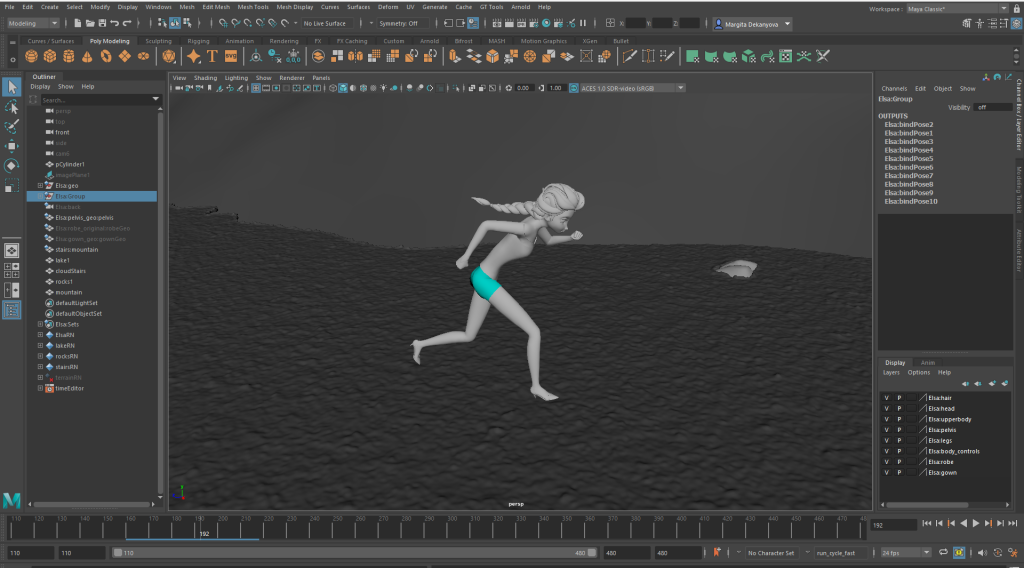Click the Polygon Type text tool icon
The image size is (1024, 568).
coord(212,57)
